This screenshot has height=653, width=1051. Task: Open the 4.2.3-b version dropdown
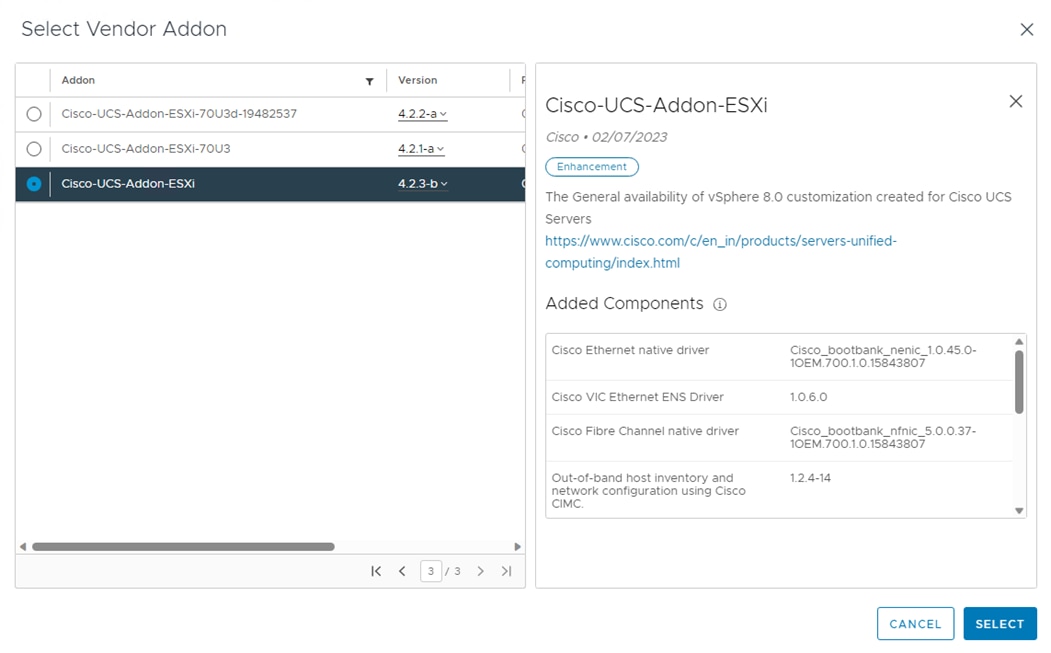pyautogui.click(x=423, y=184)
